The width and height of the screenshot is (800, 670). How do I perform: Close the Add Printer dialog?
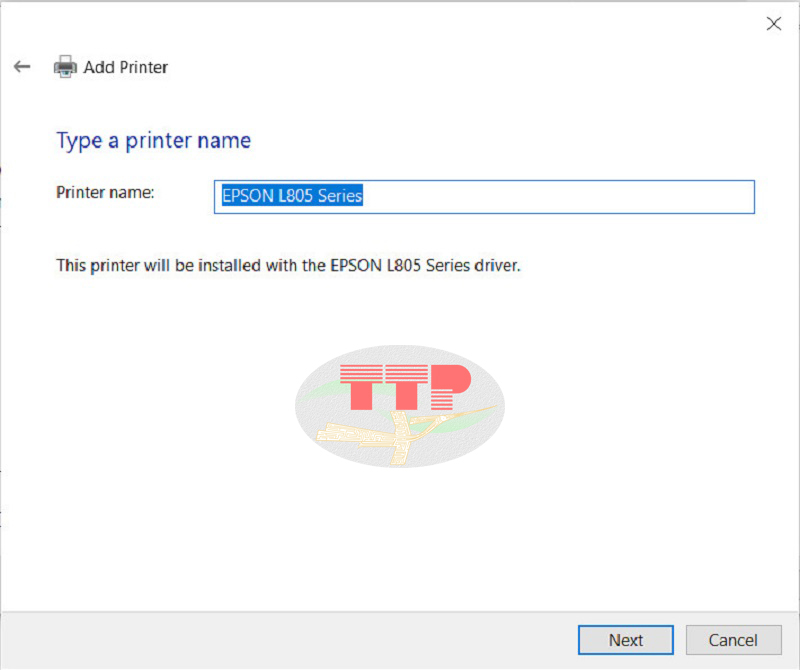[773, 23]
